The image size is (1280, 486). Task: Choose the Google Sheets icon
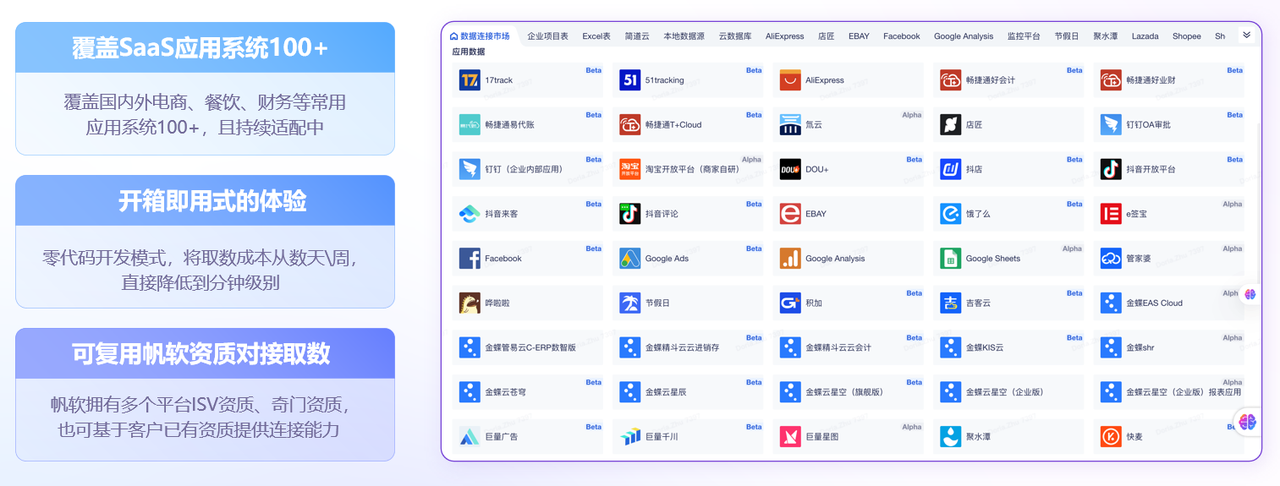pyautogui.click(x=950, y=259)
